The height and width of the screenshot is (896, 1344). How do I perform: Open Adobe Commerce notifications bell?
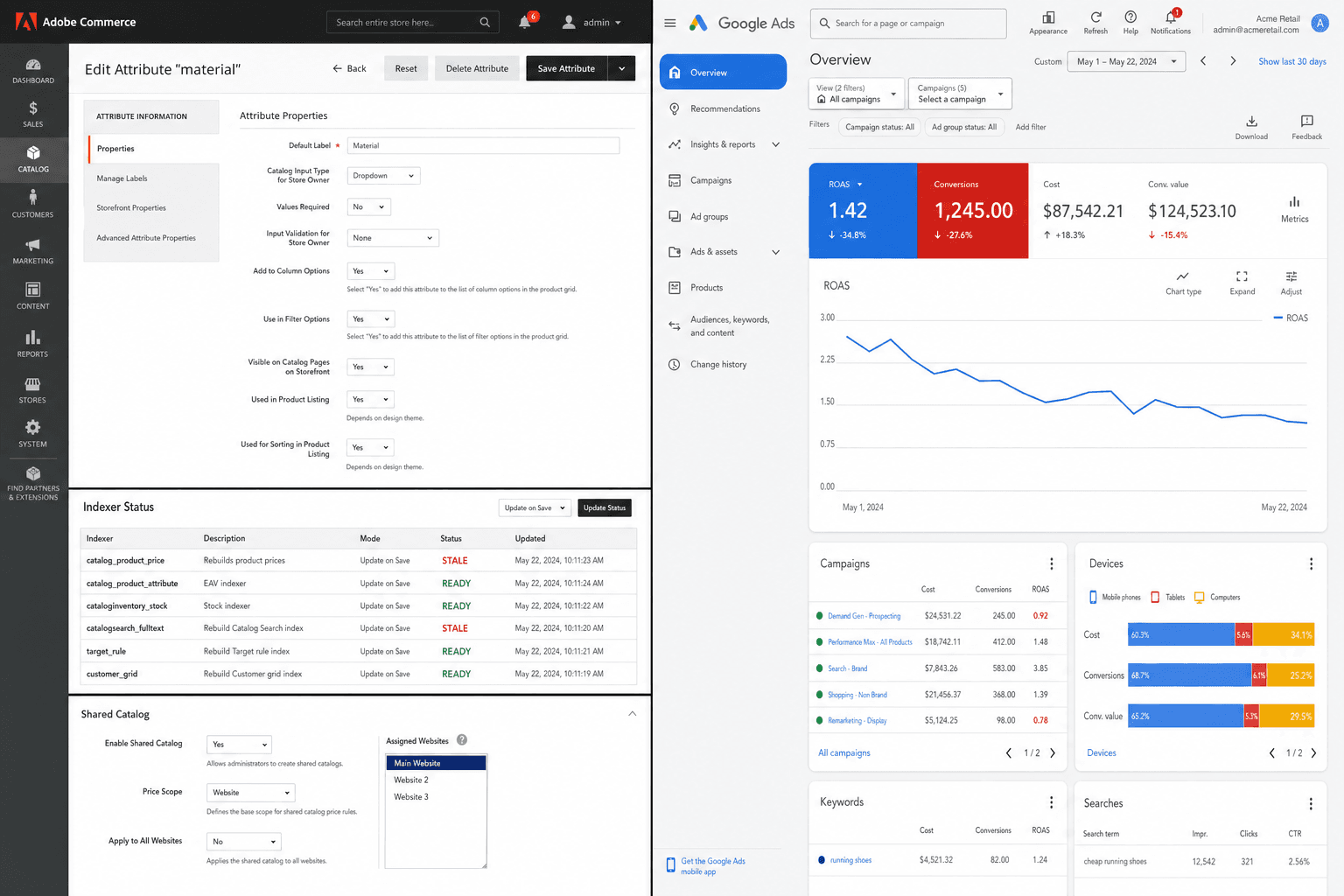[525, 22]
